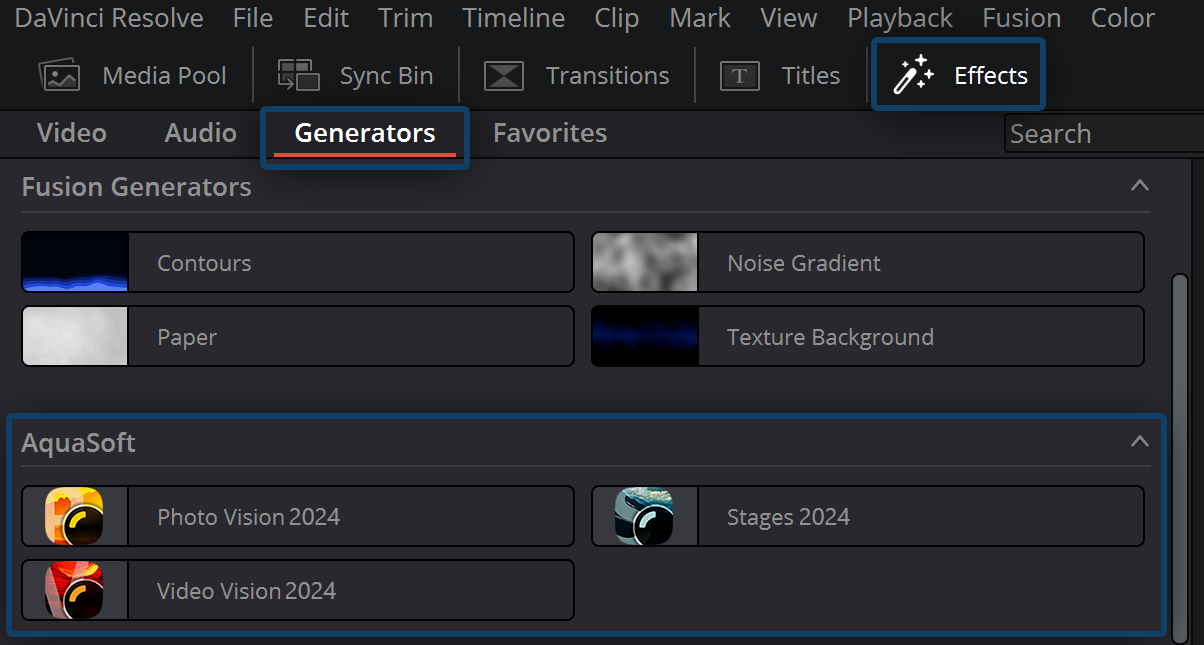Switch to the Video tab
The image size is (1204, 645).
pyautogui.click(x=71, y=132)
